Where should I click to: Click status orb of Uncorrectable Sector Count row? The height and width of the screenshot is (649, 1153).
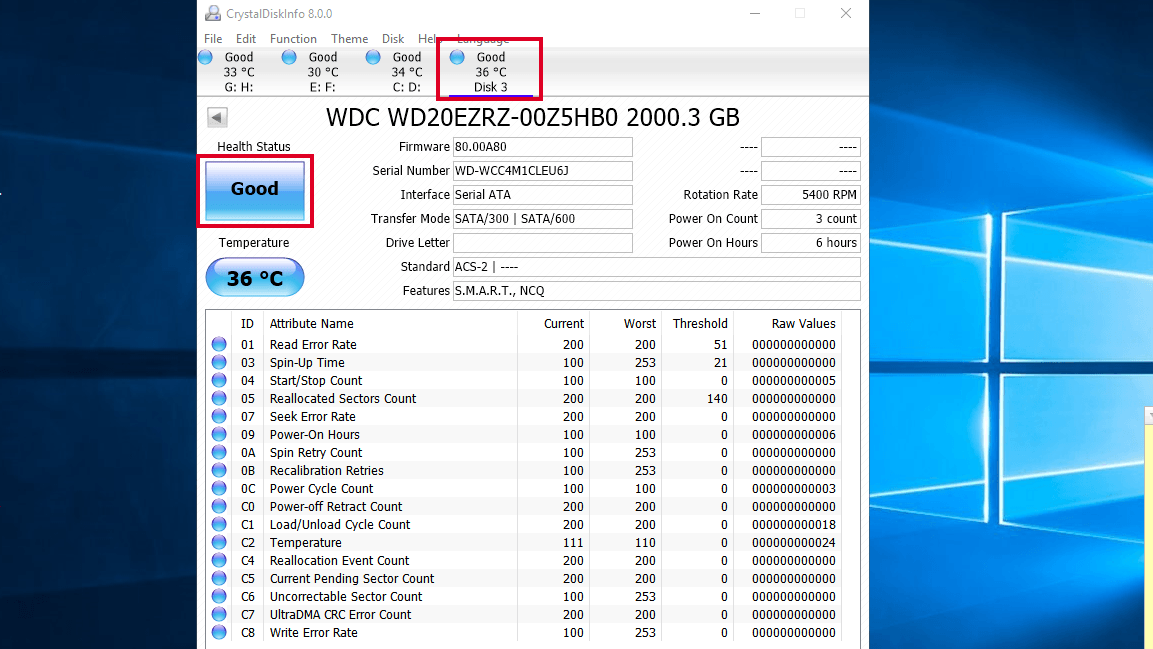pyautogui.click(x=219, y=596)
